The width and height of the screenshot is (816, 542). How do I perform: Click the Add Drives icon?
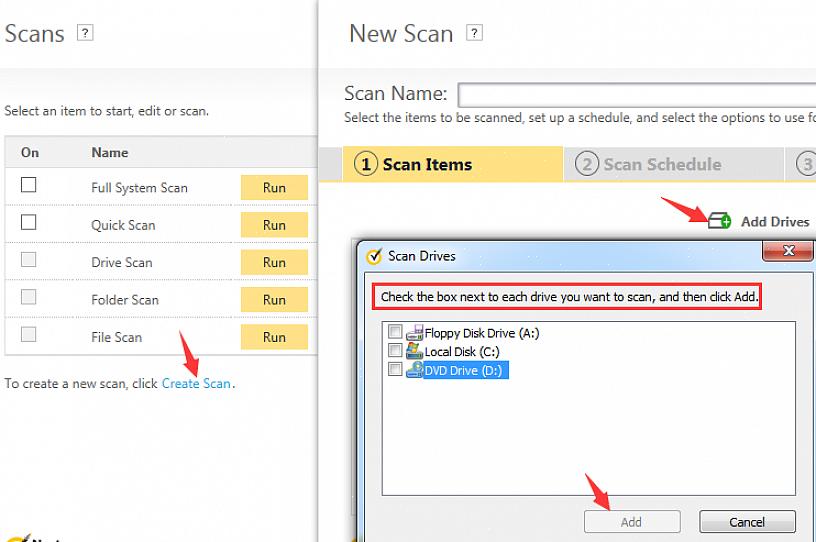719,221
